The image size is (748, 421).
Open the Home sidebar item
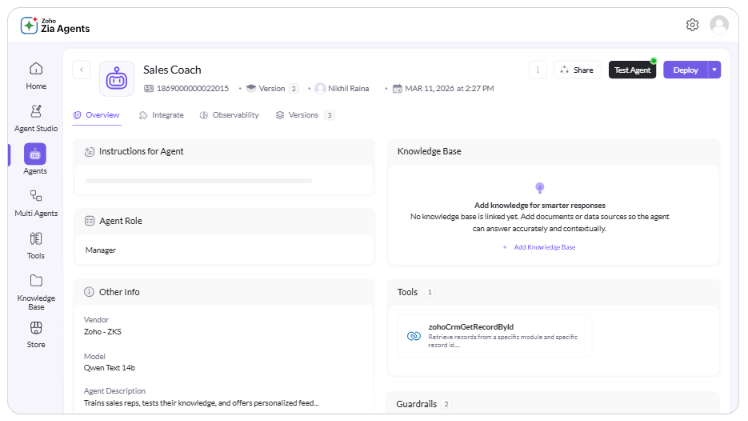tap(36, 76)
